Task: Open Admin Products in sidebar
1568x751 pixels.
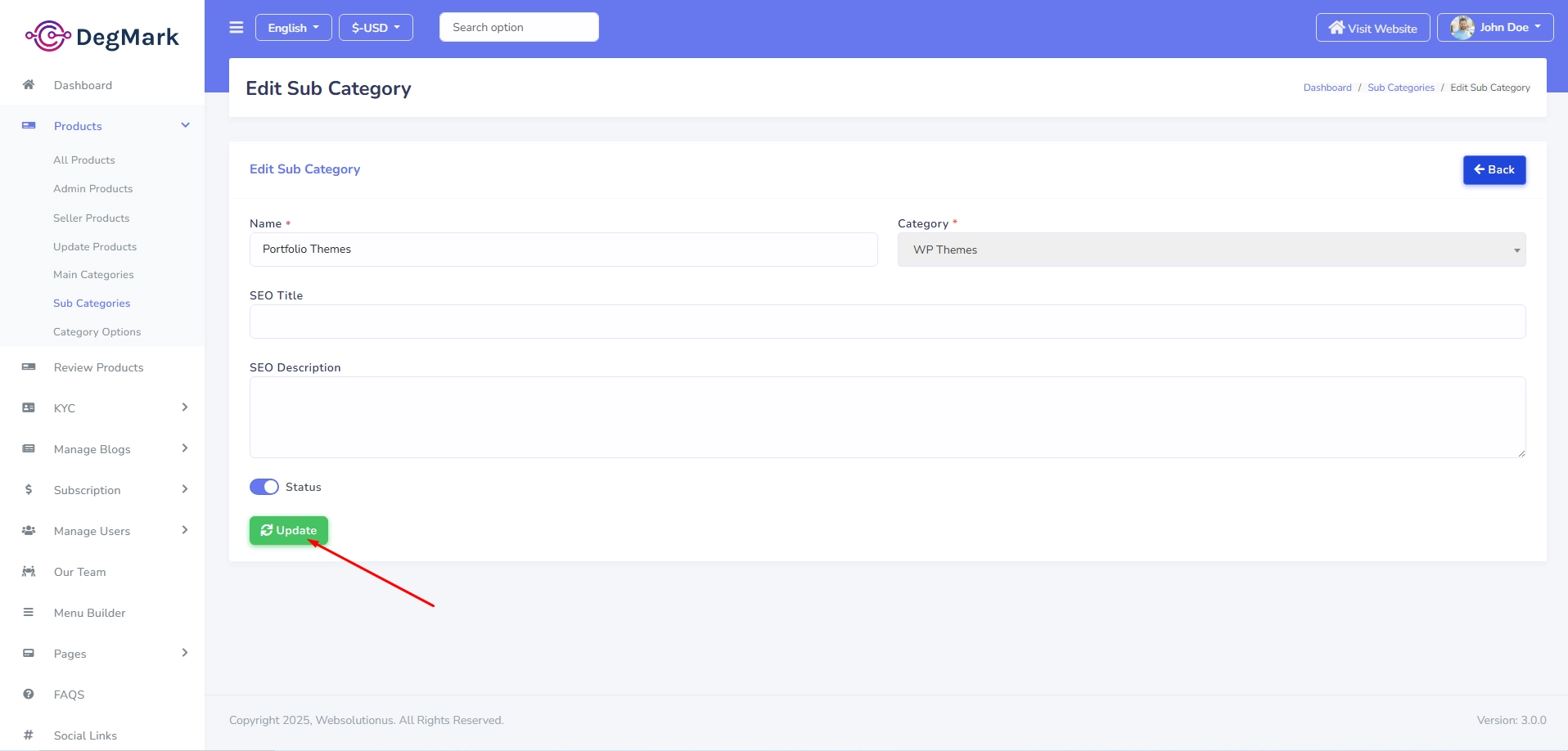Action: click(x=93, y=189)
